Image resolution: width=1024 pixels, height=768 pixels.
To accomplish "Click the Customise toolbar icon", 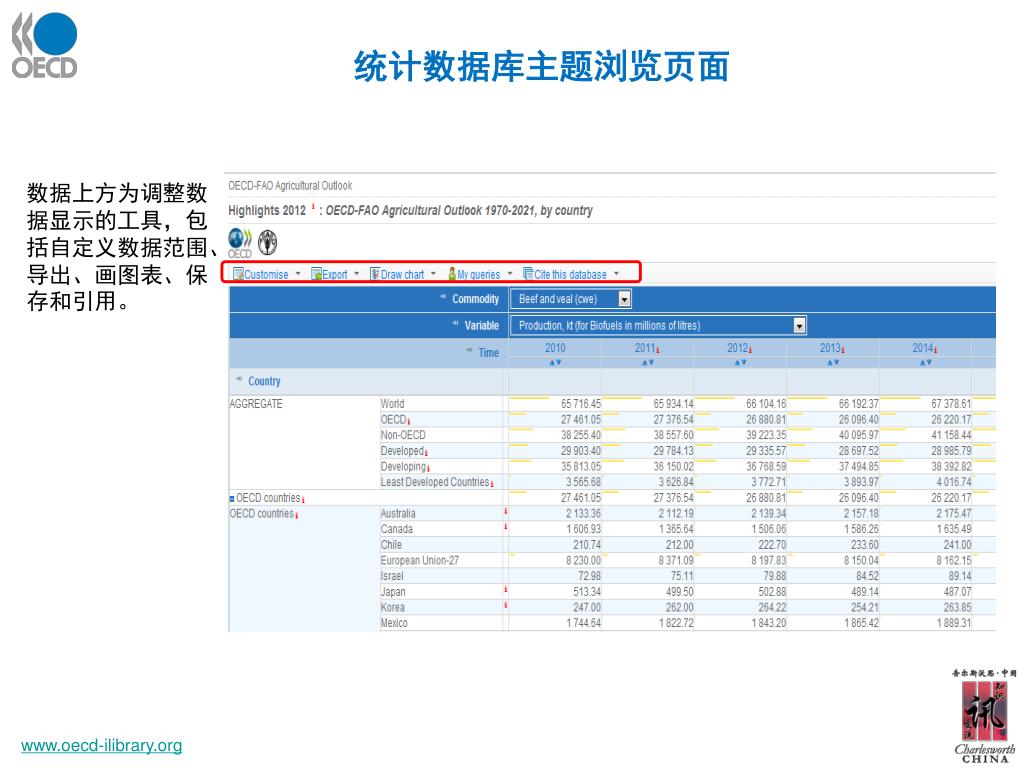I will click(x=239, y=274).
